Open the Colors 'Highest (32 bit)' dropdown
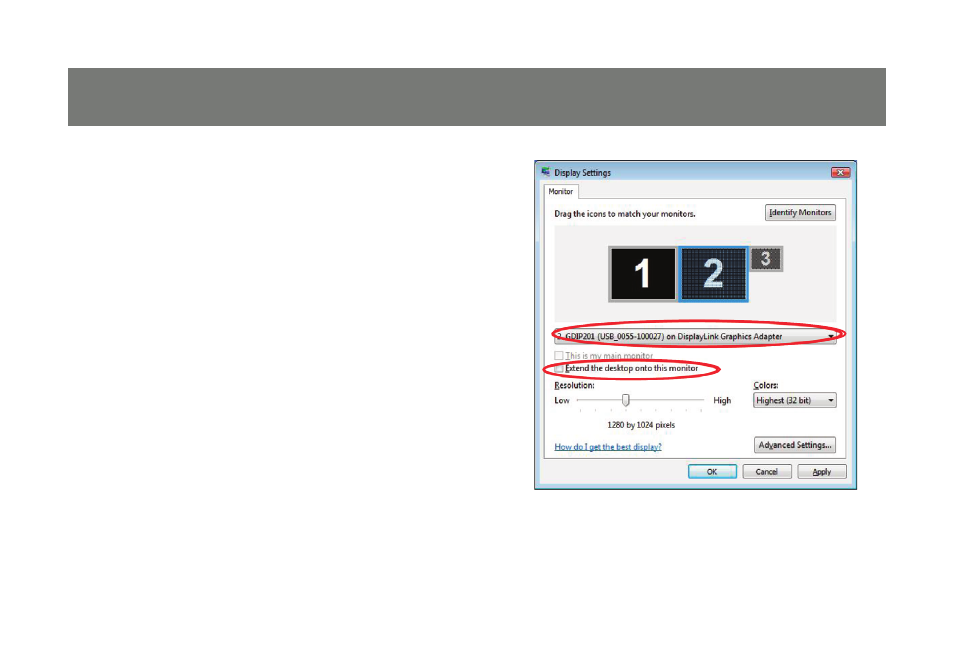 pyautogui.click(x=795, y=400)
